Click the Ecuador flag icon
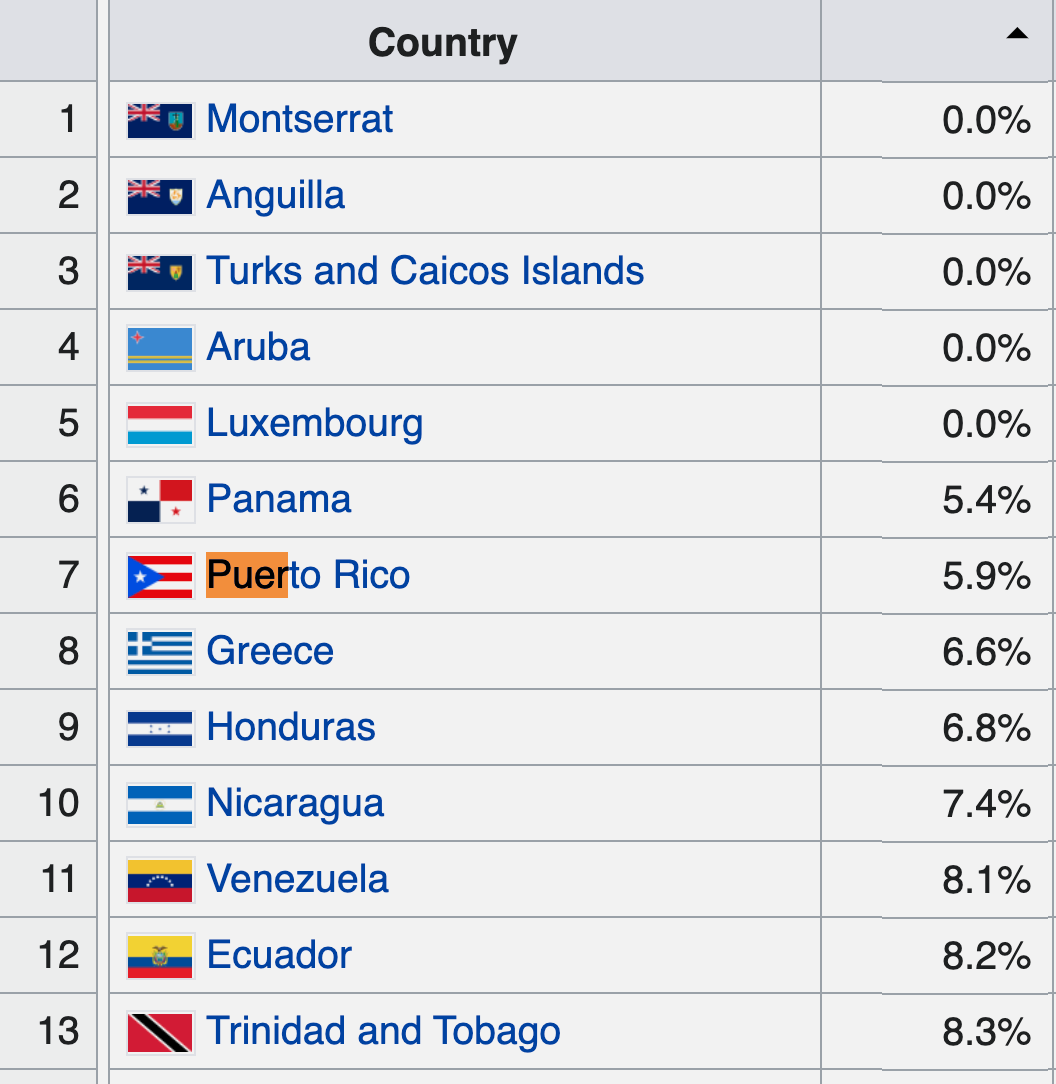1056x1084 pixels. coord(160,956)
